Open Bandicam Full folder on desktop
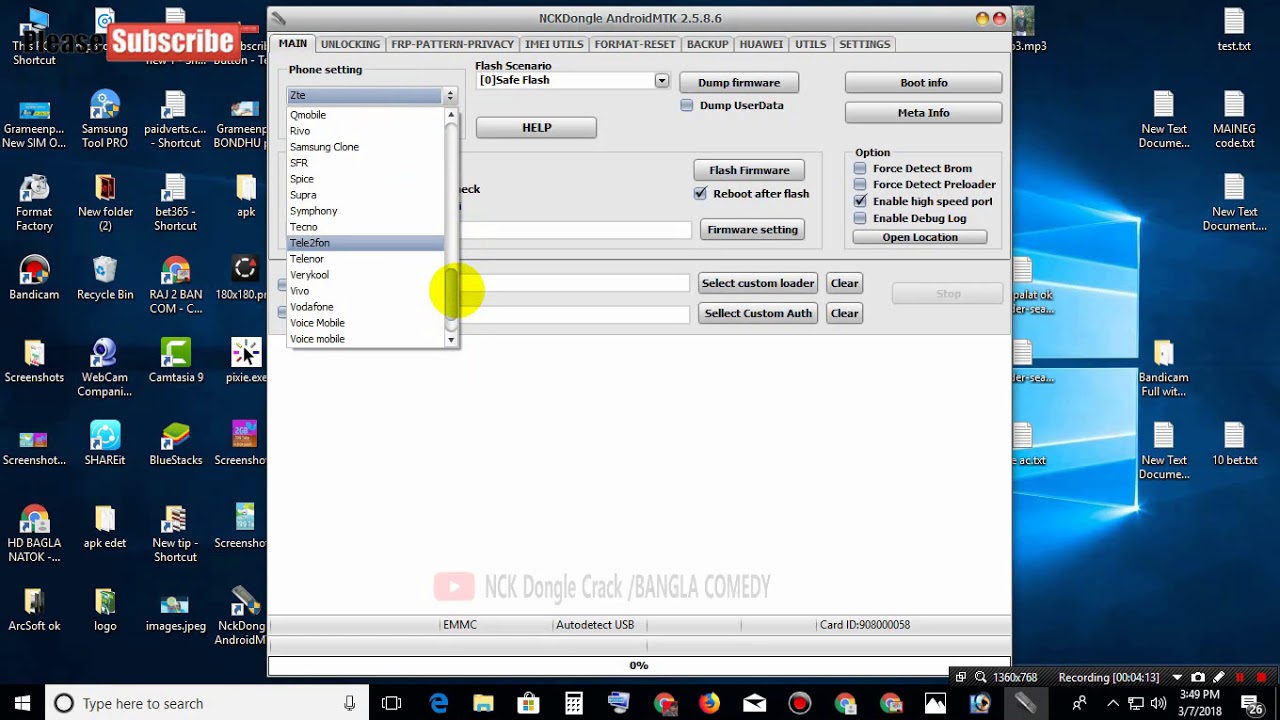This screenshot has width=1280, height=720. click(1163, 368)
